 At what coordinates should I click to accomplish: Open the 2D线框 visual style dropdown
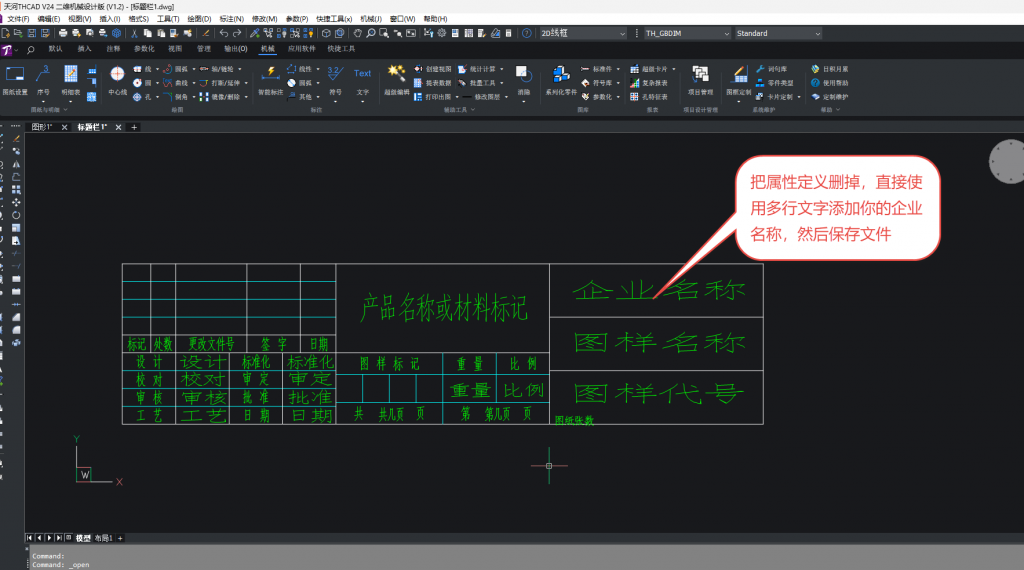click(x=583, y=33)
